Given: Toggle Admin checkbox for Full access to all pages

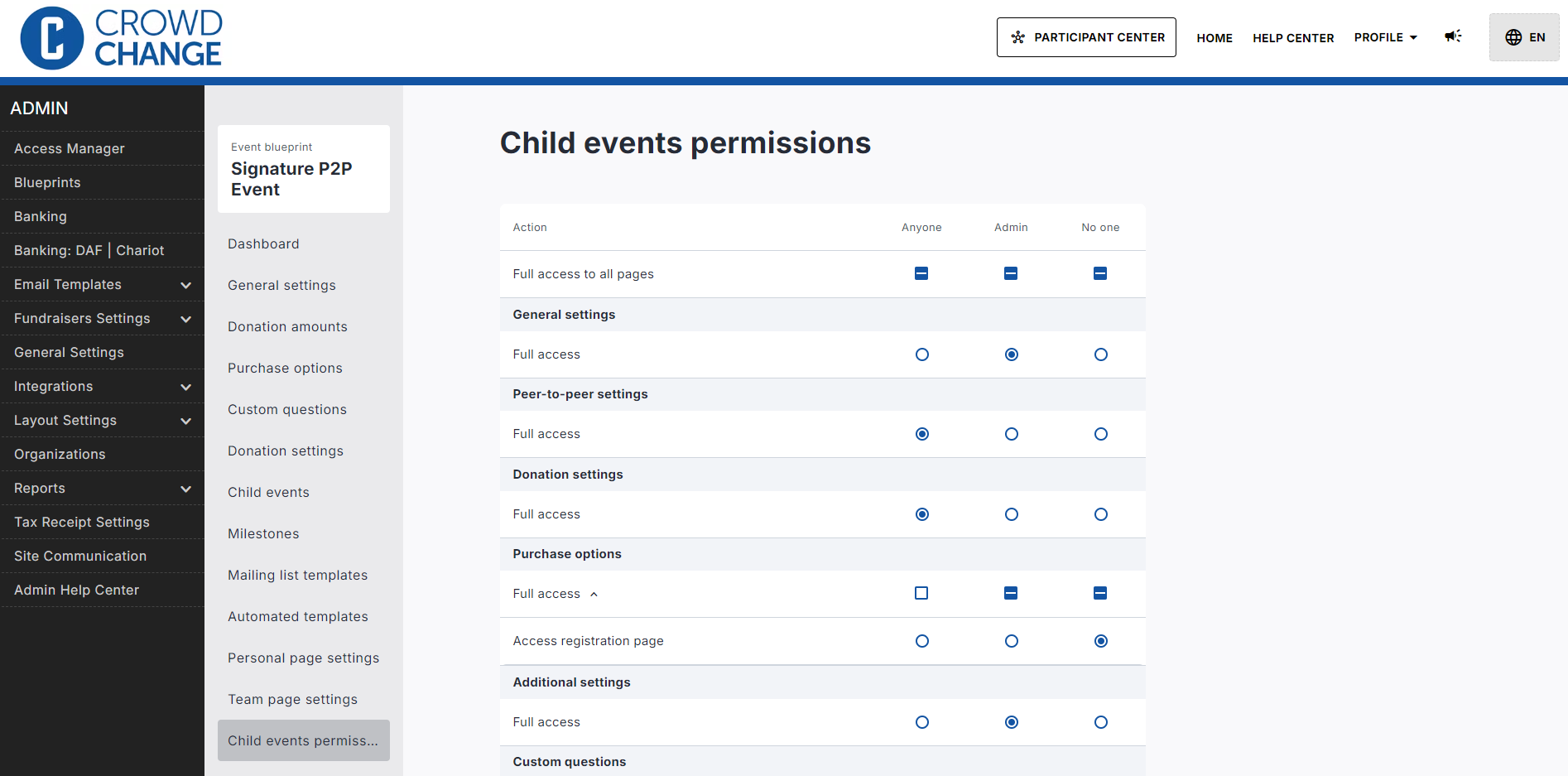Looking at the screenshot, I should (x=1011, y=273).
